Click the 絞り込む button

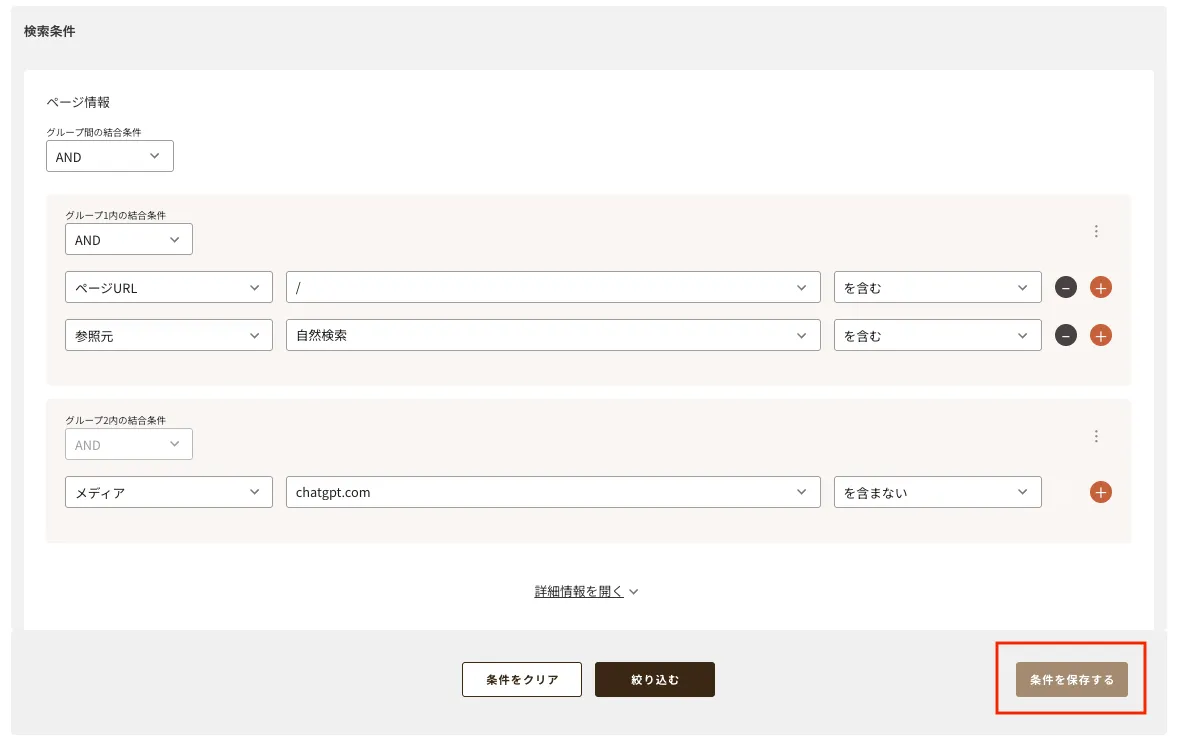pyautogui.click(x=654, y=680)
